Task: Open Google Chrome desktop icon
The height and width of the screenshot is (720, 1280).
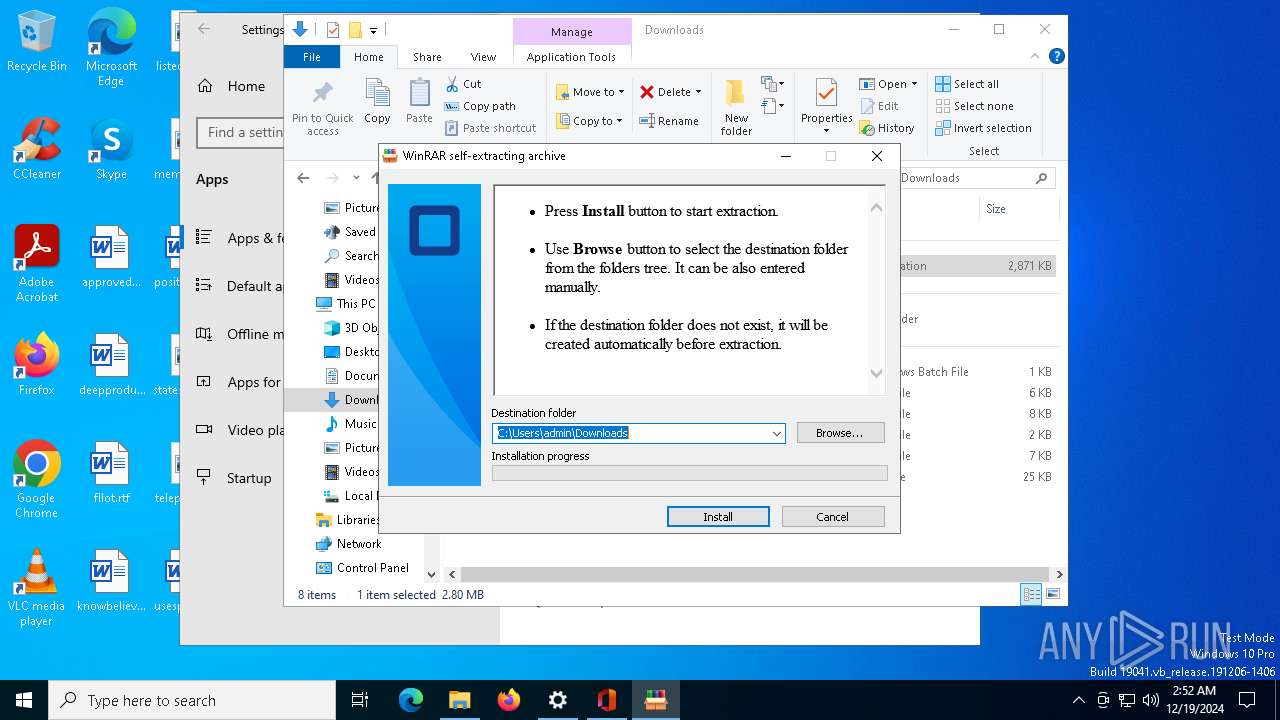Action: point(37,480)
